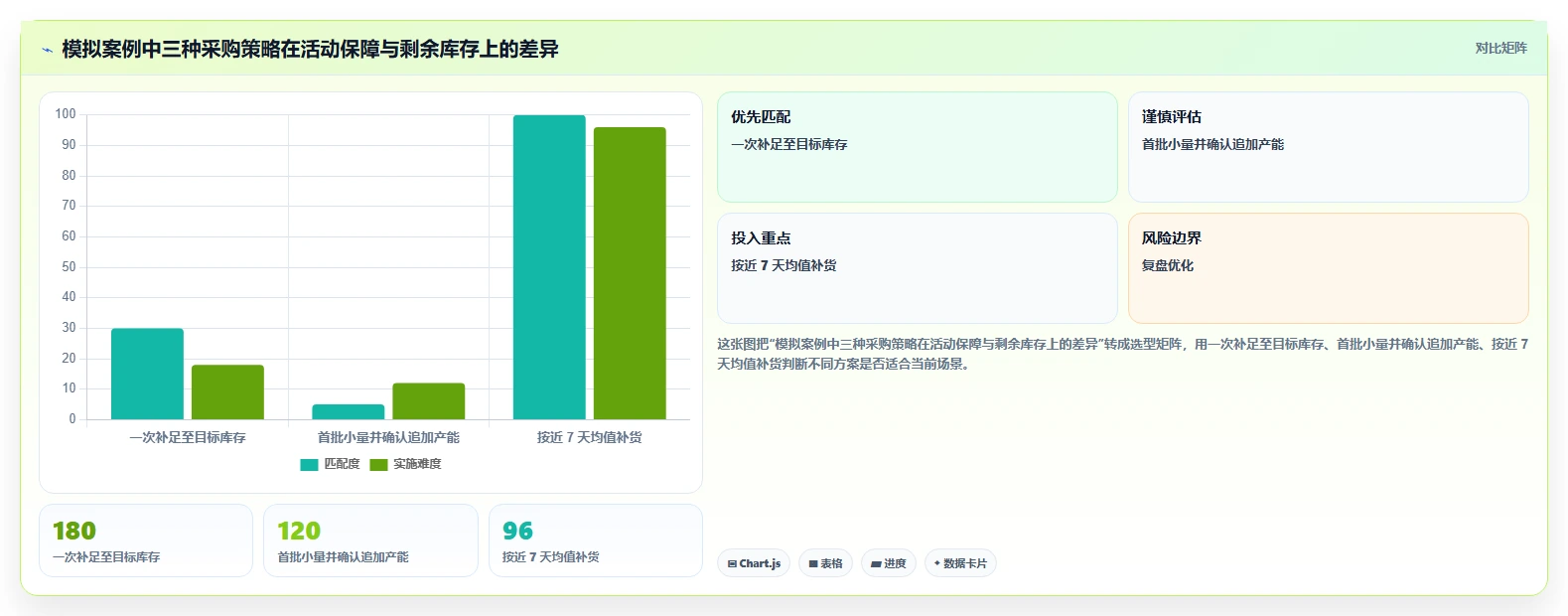Viewport: 1568px width, 616px height.
Task: Click the 对比矩阵 label in header
Action: coord(1500,49)
